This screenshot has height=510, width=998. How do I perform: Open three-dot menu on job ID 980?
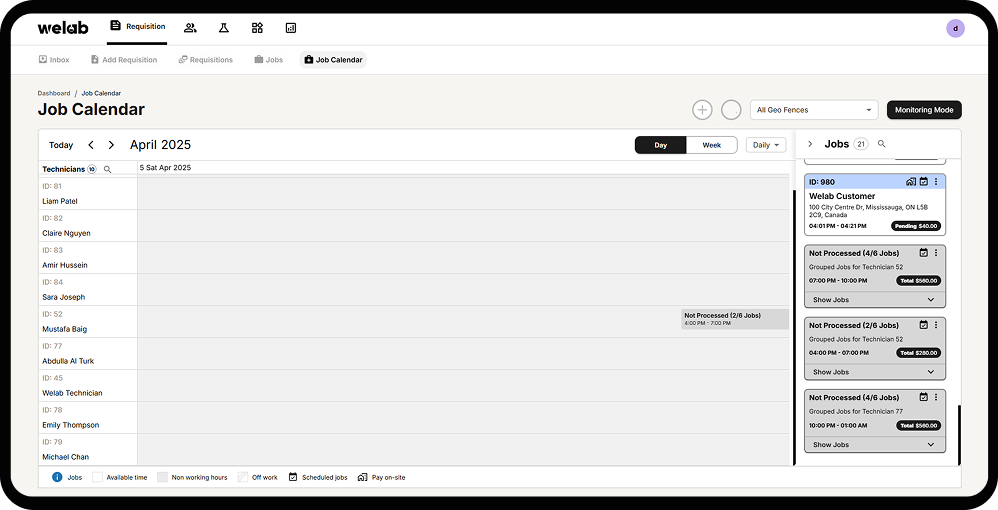pos(936,182)
